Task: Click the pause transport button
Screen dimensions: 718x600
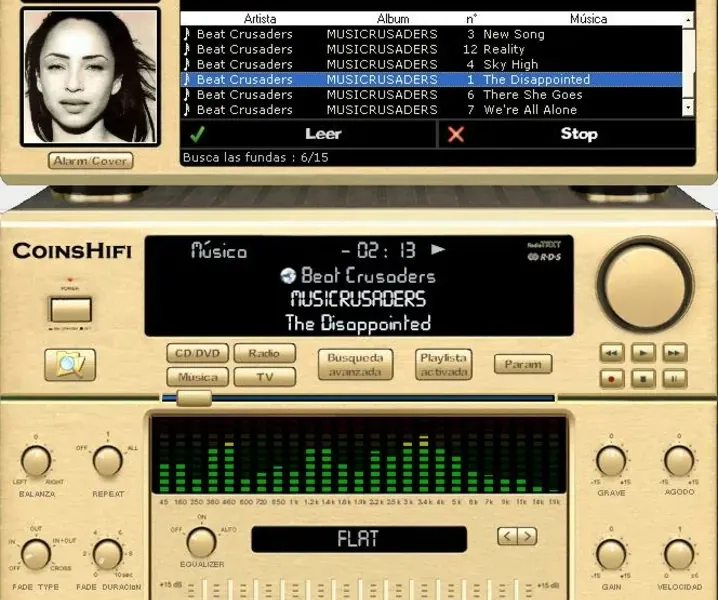Action: tap(674, 379)
